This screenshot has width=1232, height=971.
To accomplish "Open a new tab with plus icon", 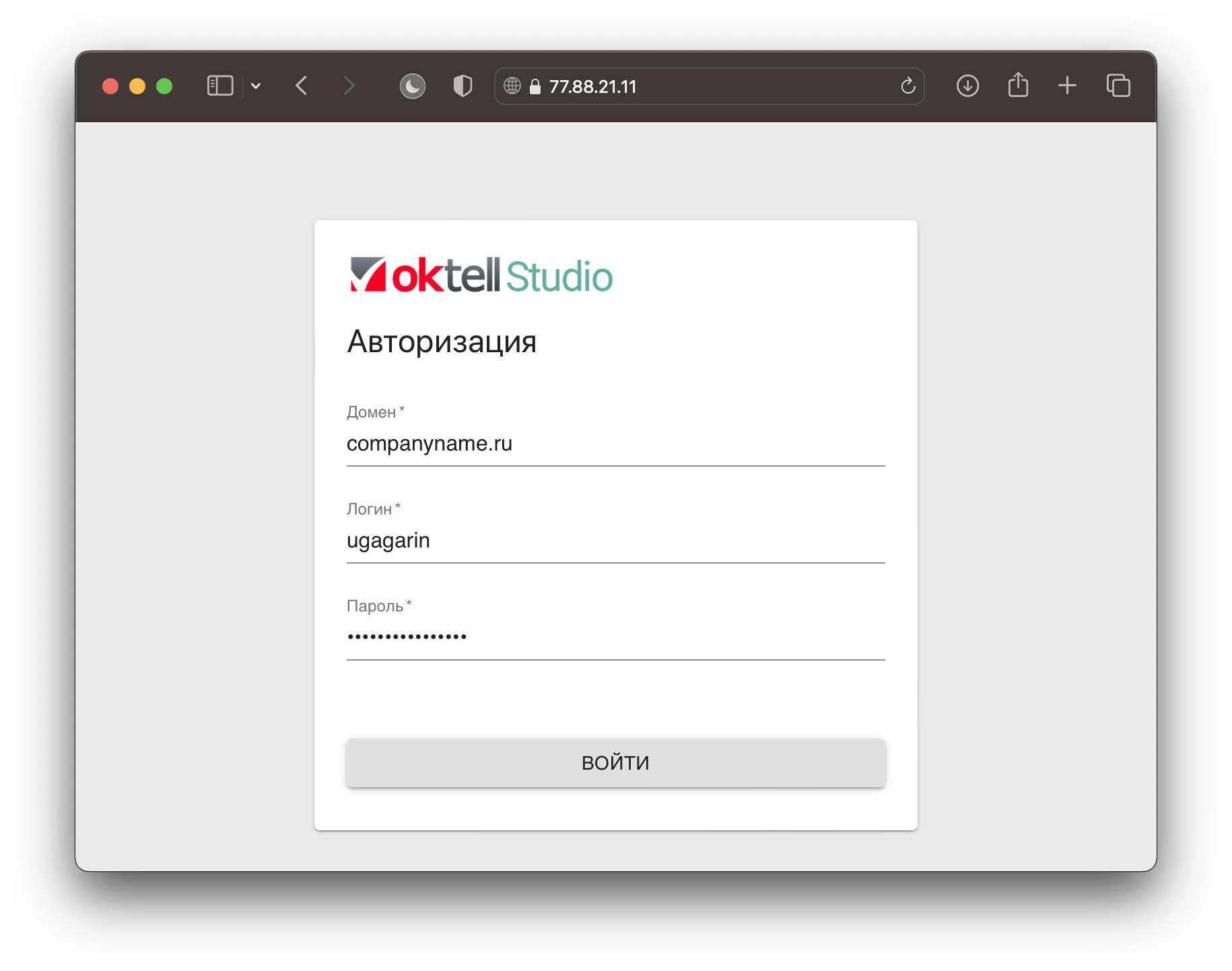I will click(1067, 86).
